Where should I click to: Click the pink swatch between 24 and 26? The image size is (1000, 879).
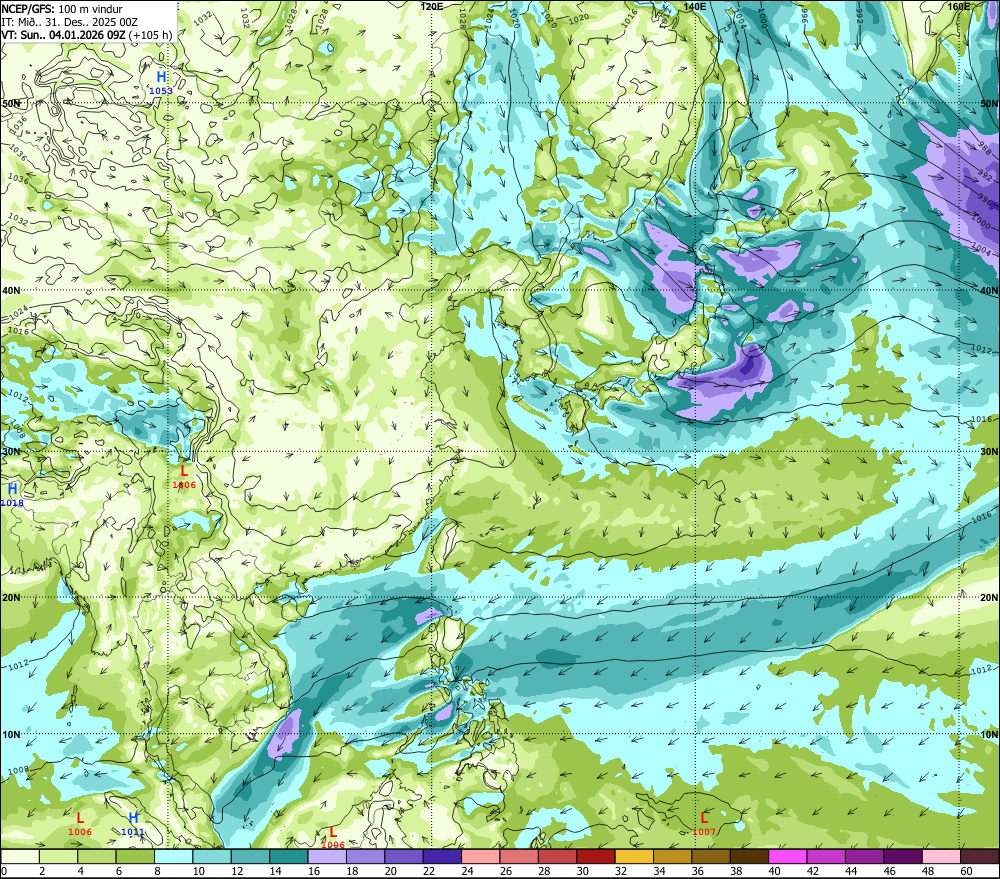pos(480,856)
